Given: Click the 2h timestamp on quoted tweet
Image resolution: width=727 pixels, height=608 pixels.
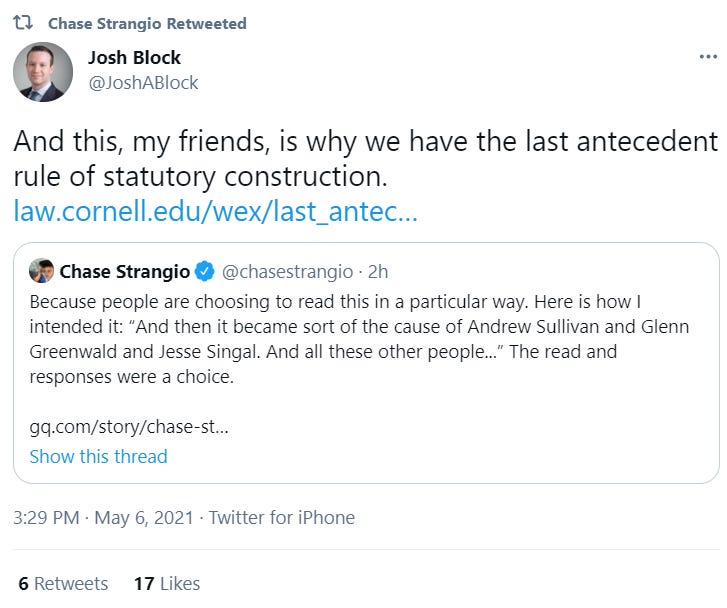Looking at the screenshot, I should point(378,271).
